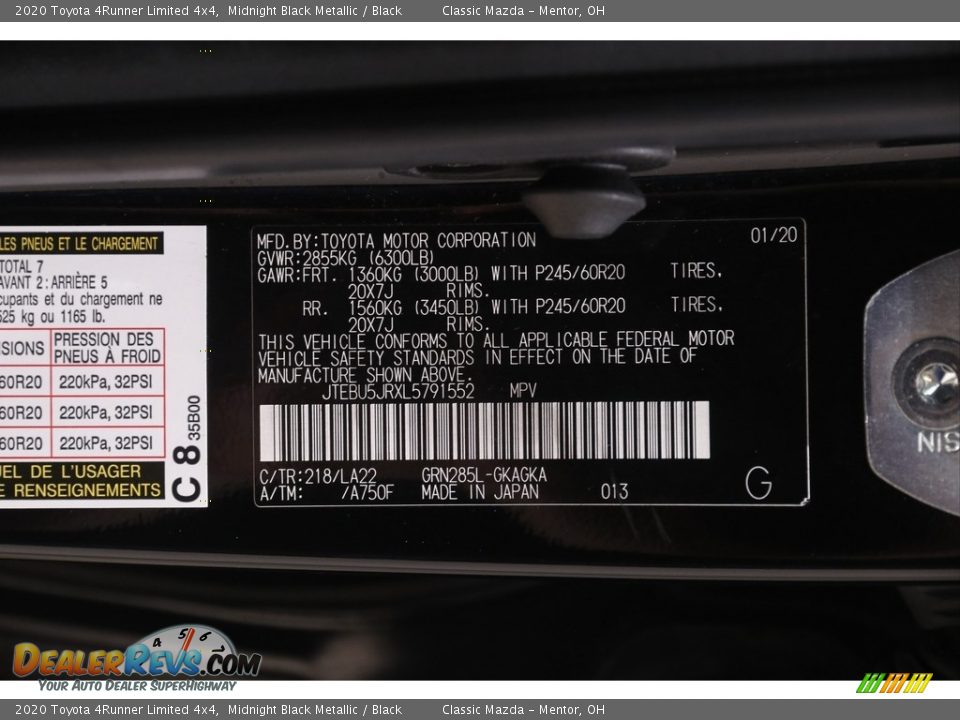The image size is (960, 720).
Task: Click the MADE IN JAPAN text
Action: point(480,492)
